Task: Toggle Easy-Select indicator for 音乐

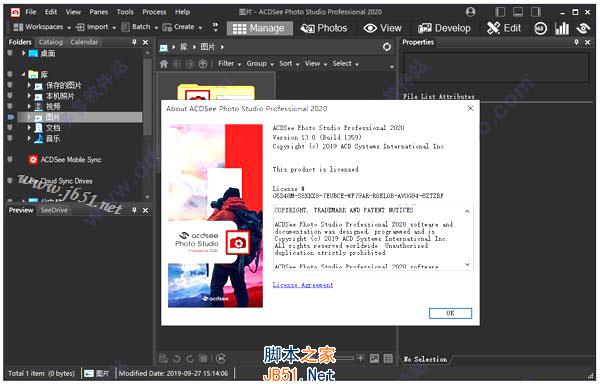Action: click(10, 138)
